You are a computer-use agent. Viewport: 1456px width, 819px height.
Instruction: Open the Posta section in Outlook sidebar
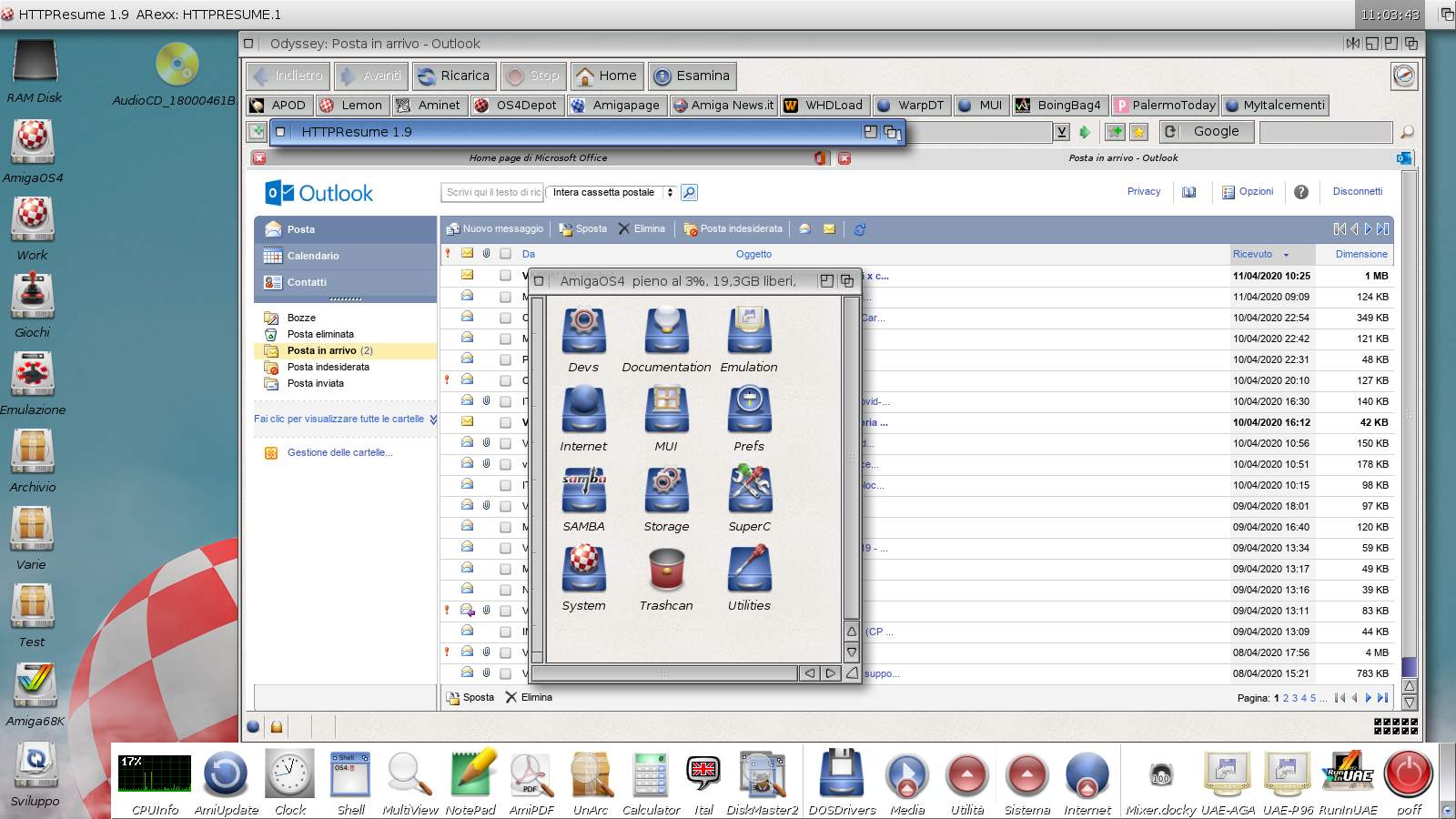(x=345, y=229)
